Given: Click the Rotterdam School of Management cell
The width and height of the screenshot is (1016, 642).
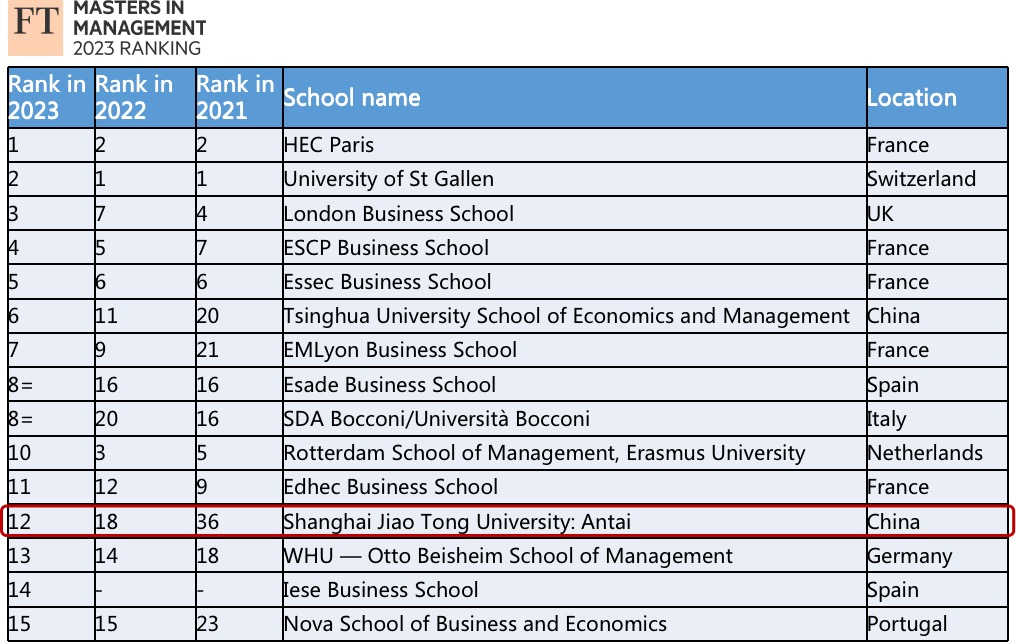Looking at the screenshot, I should pos(544,453).
